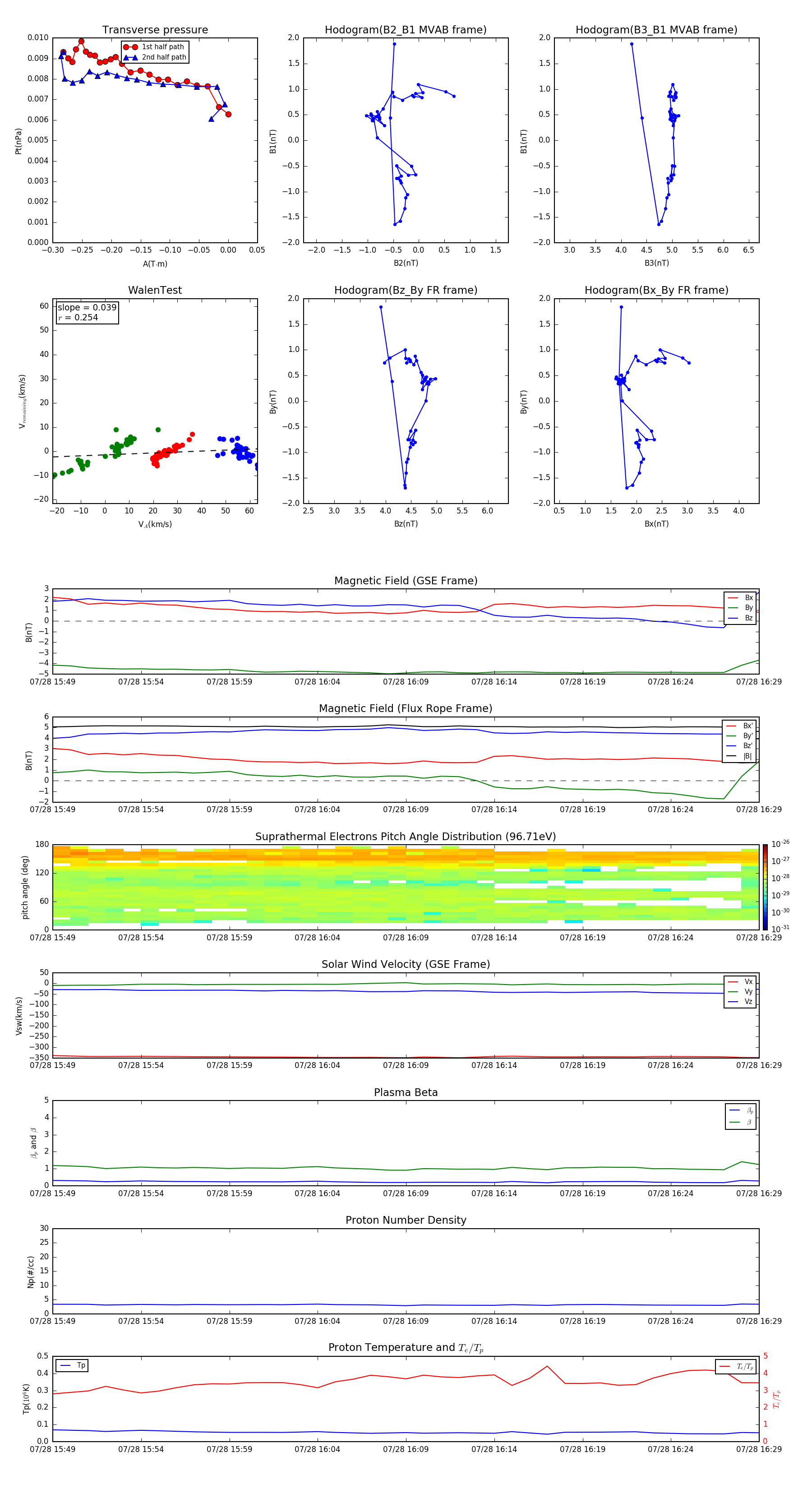Click the 'Te/Tp' red right-axis label
The image size is (812, 1489).
coord(776,1399)
